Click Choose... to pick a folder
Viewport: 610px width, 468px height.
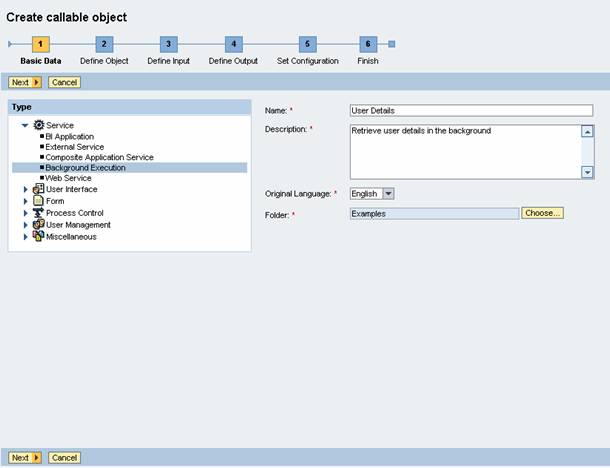point(542,213)
